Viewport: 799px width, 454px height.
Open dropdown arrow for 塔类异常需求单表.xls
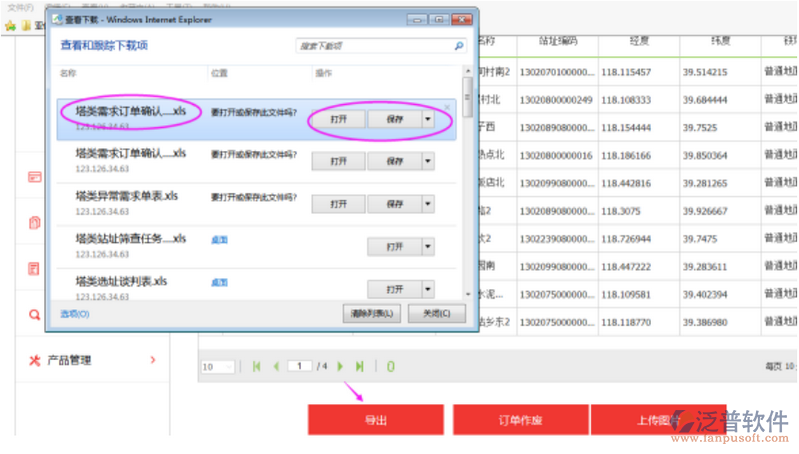(x=429, y=204)
